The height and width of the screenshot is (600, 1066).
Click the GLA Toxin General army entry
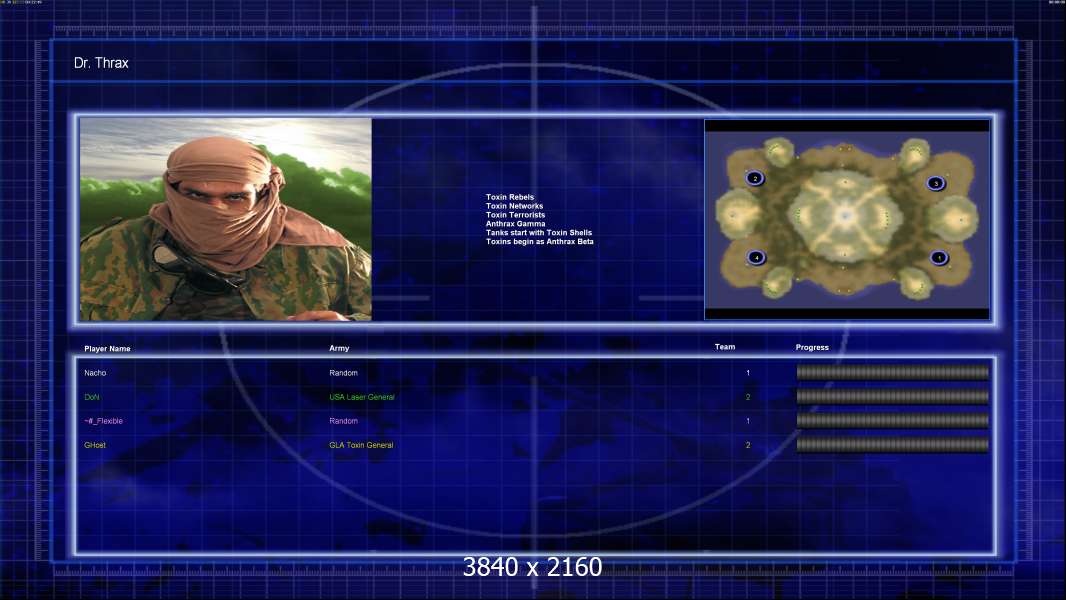361,445
